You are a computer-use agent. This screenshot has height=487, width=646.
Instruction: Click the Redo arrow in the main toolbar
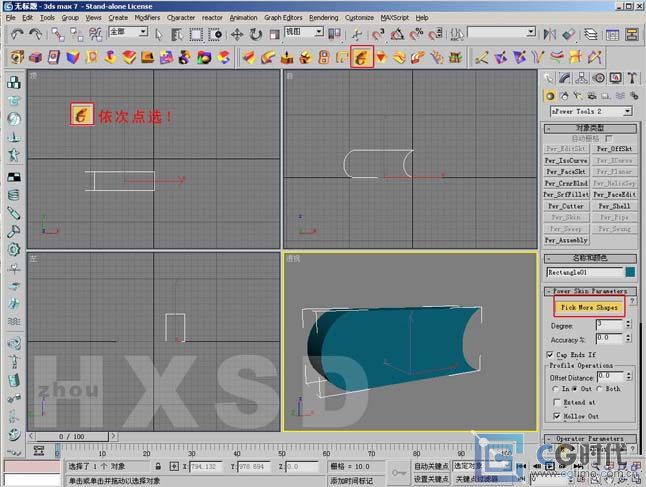coord(35,34)
